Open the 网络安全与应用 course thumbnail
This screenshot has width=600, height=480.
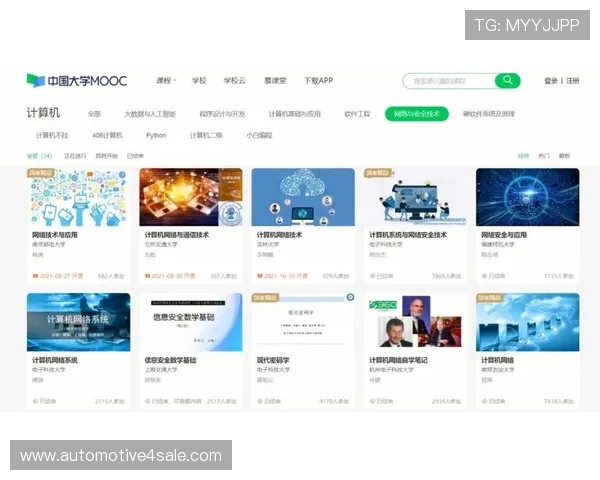[528, 197]
